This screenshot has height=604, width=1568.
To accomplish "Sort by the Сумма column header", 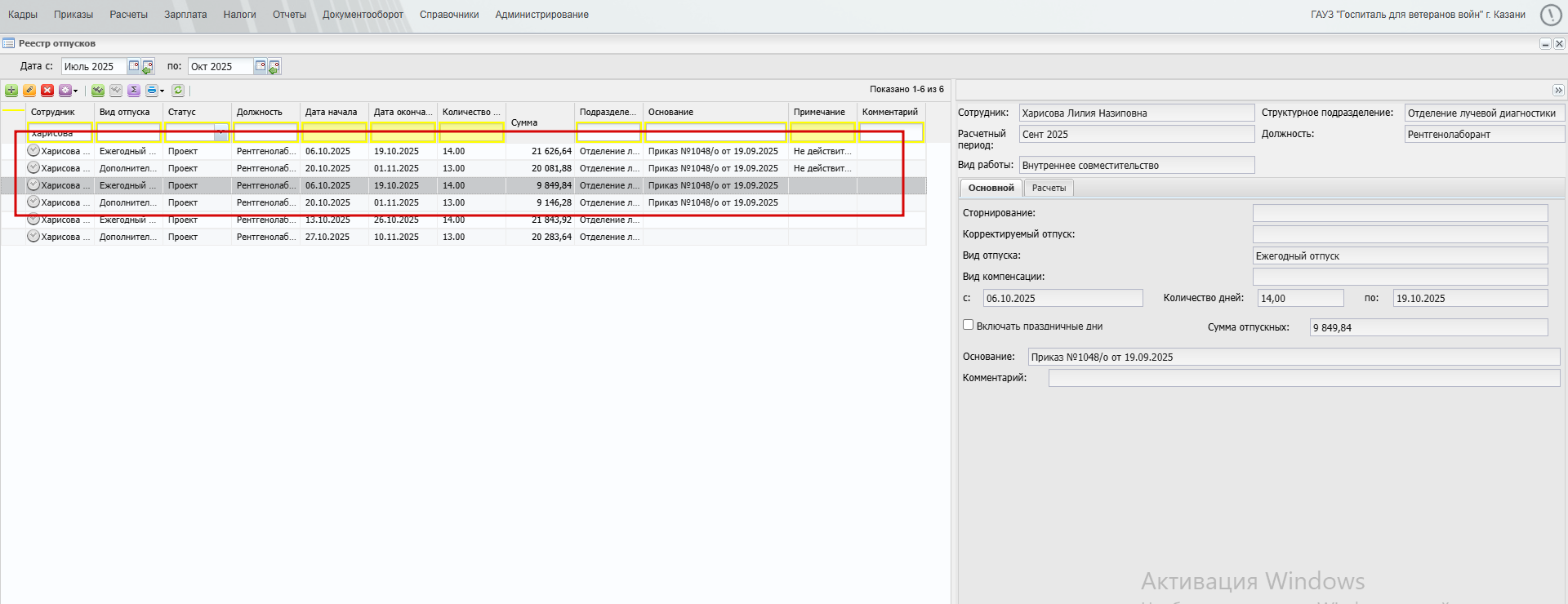I will (540, 122).
